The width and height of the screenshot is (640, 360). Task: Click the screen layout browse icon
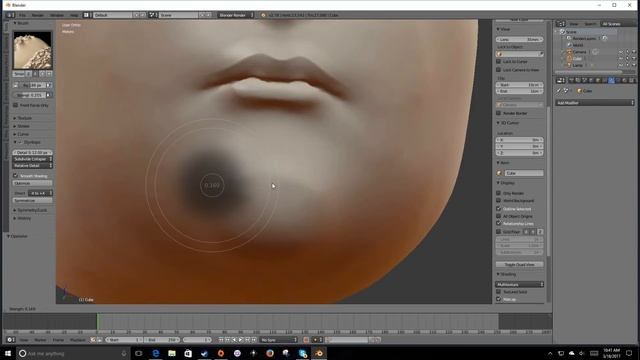[x=87, y=15]
